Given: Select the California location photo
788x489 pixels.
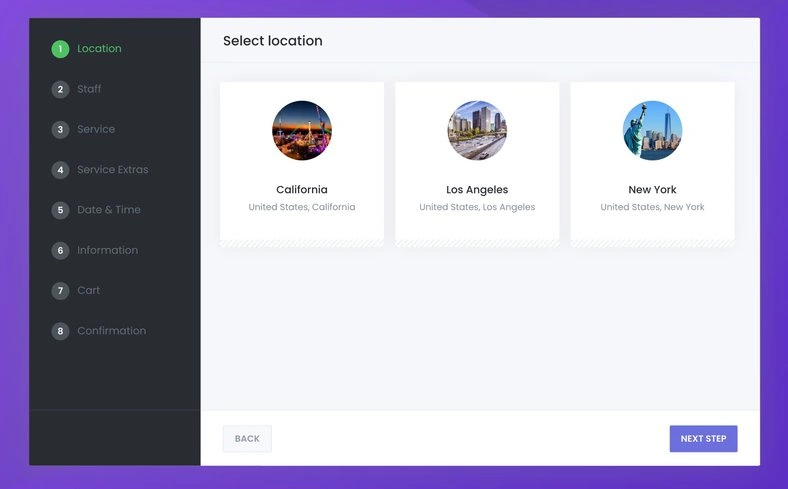Looking at the screenshot, I should point(302,130).
